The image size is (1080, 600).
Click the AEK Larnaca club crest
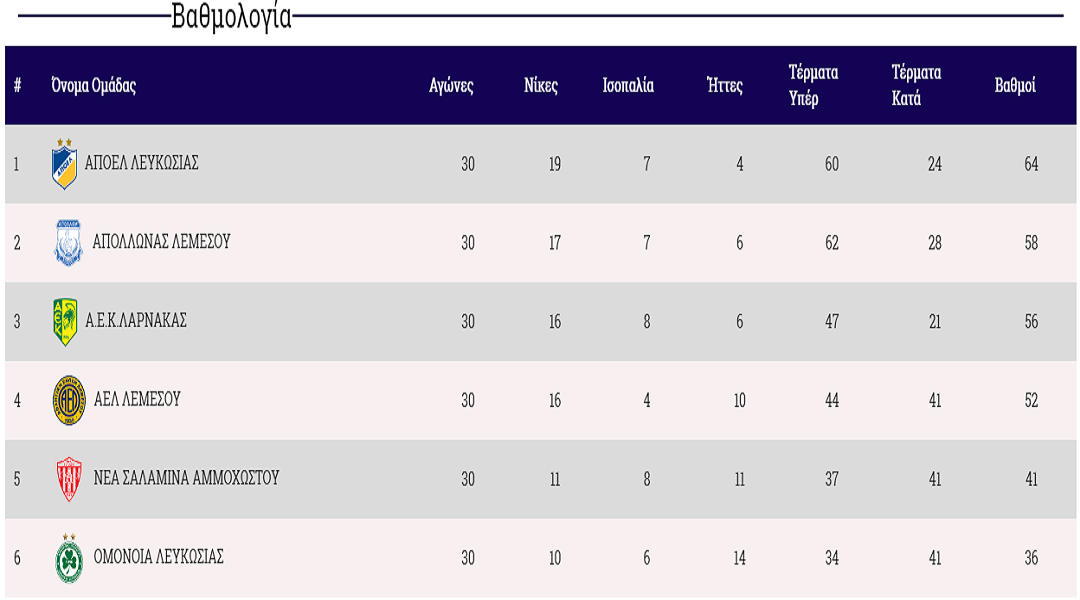pos(65,322)
